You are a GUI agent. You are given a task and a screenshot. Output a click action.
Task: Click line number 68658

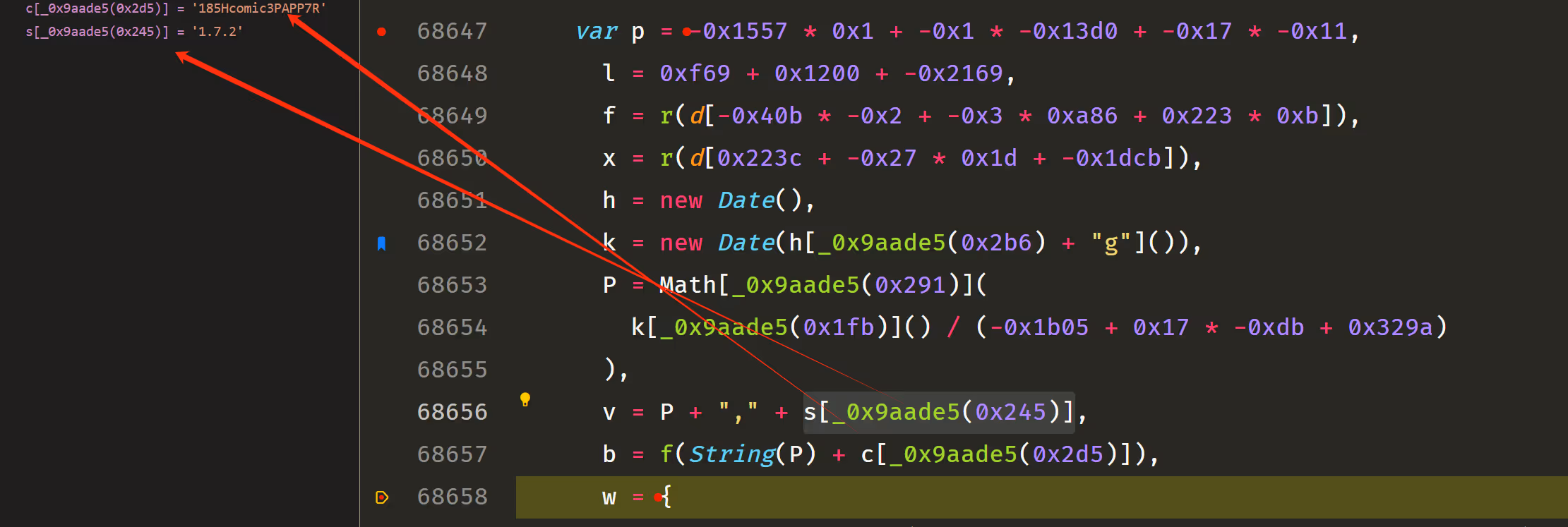452,497
